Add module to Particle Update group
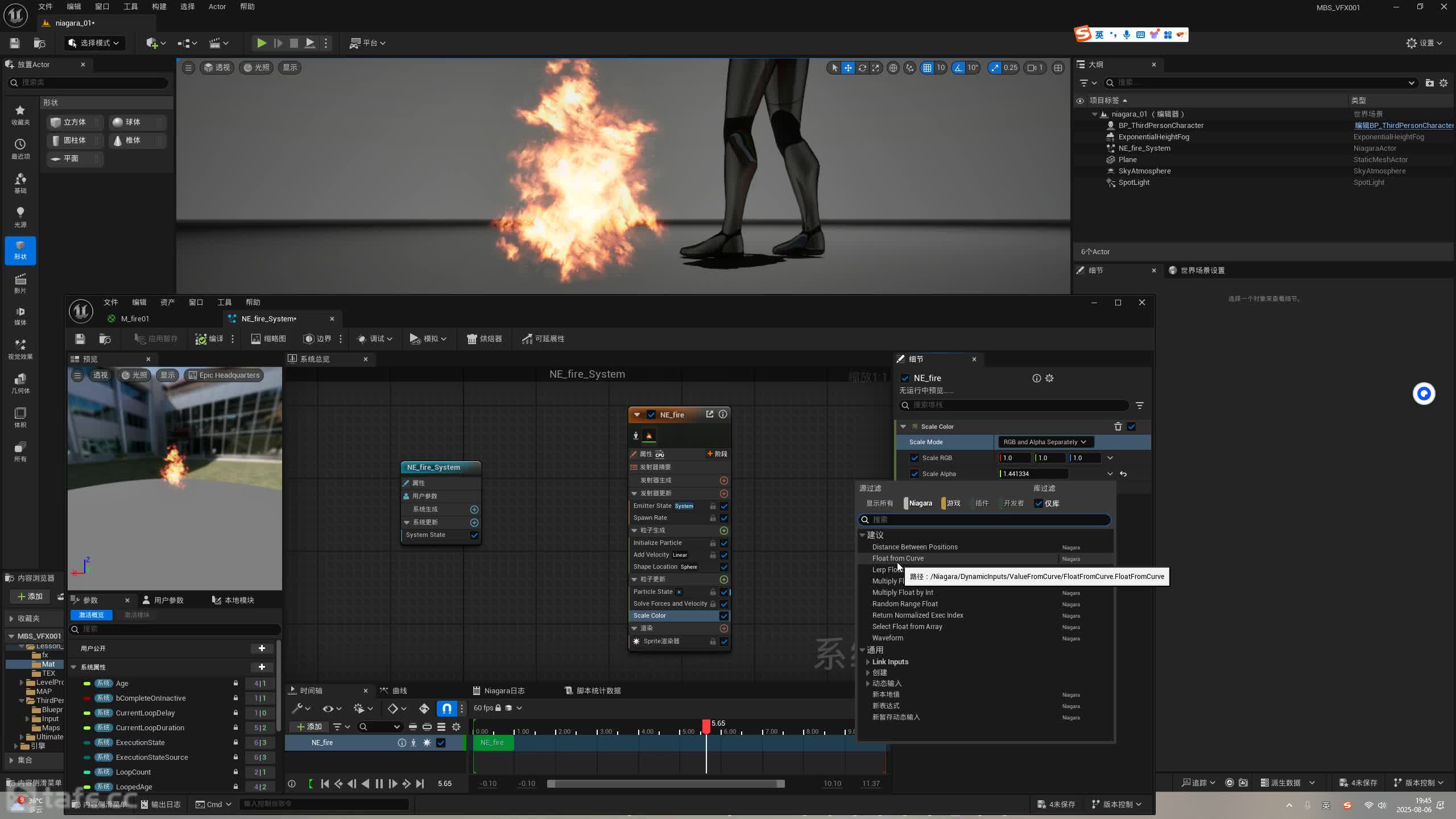Screen dimensions: 1456x819 point(724,580)
